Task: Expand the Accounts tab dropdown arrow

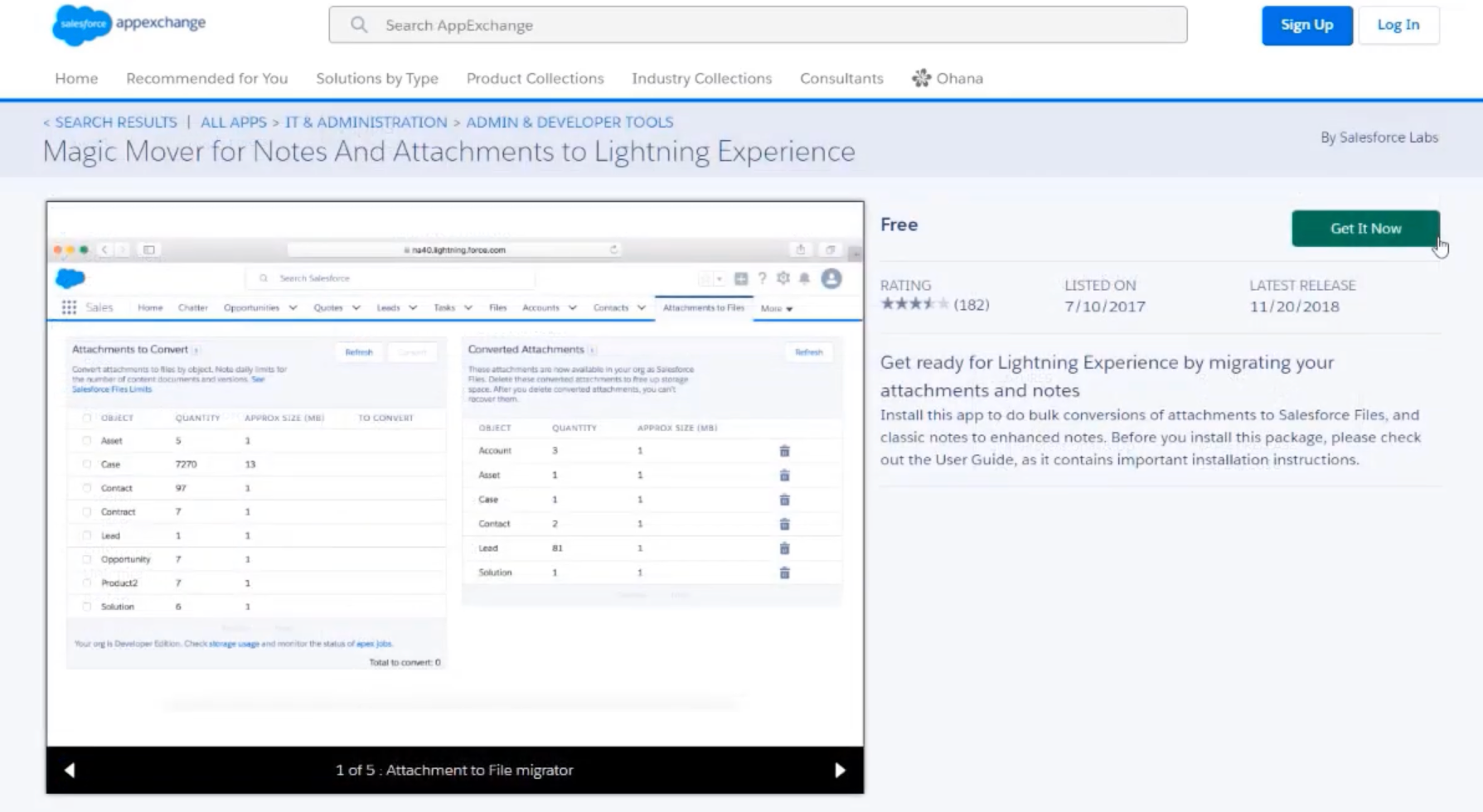Action: [x=572, y=307]
